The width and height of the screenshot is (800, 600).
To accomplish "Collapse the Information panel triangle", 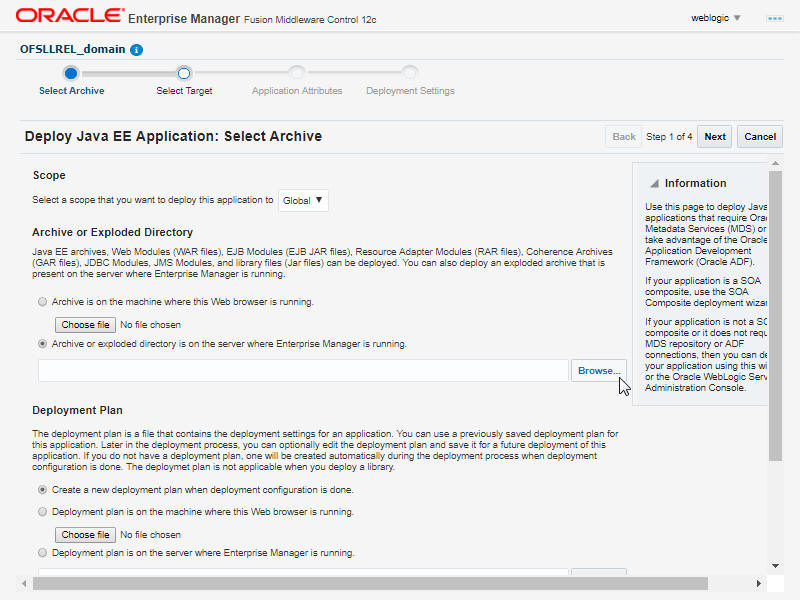I will tap(655, 183).
